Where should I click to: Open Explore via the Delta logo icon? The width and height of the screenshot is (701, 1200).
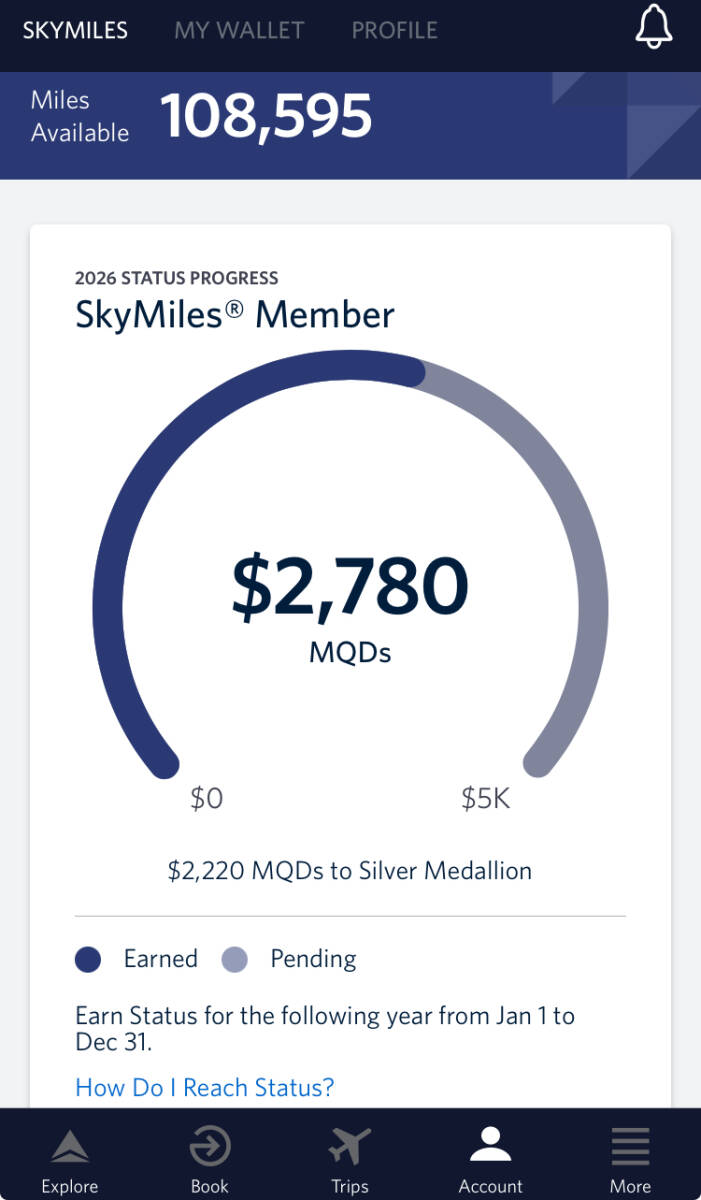pyautogui.click(x=69, y=1148)
